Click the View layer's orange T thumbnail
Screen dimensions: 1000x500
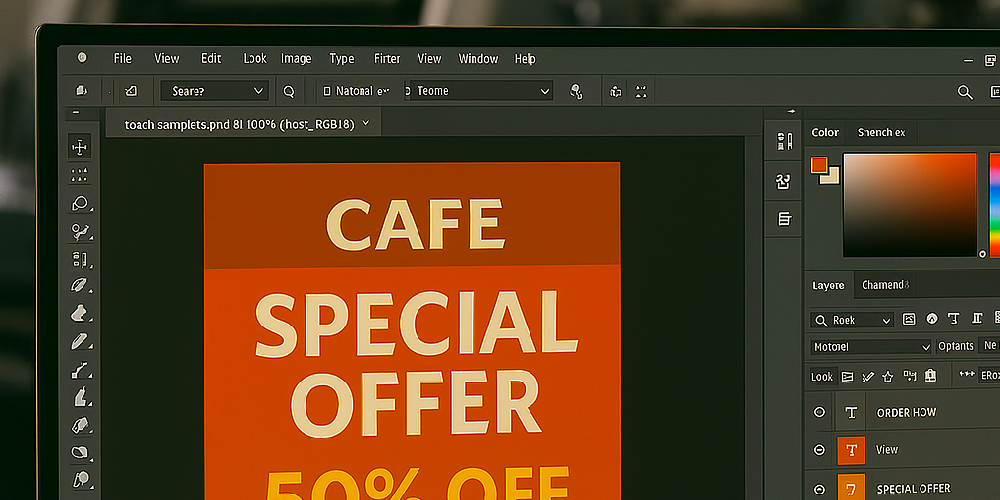click(x=851, y=450)
